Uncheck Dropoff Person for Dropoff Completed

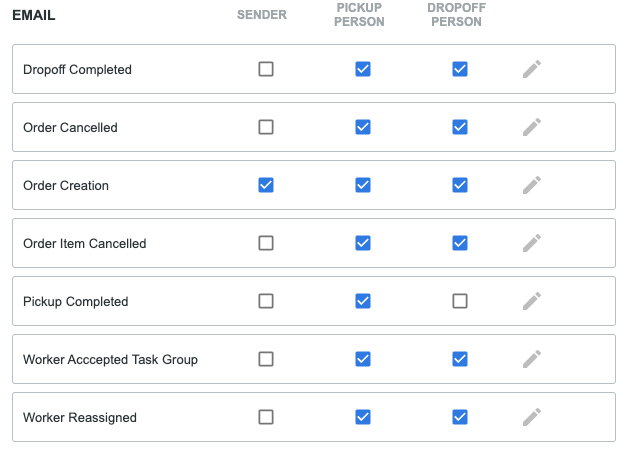click(460, 69)
